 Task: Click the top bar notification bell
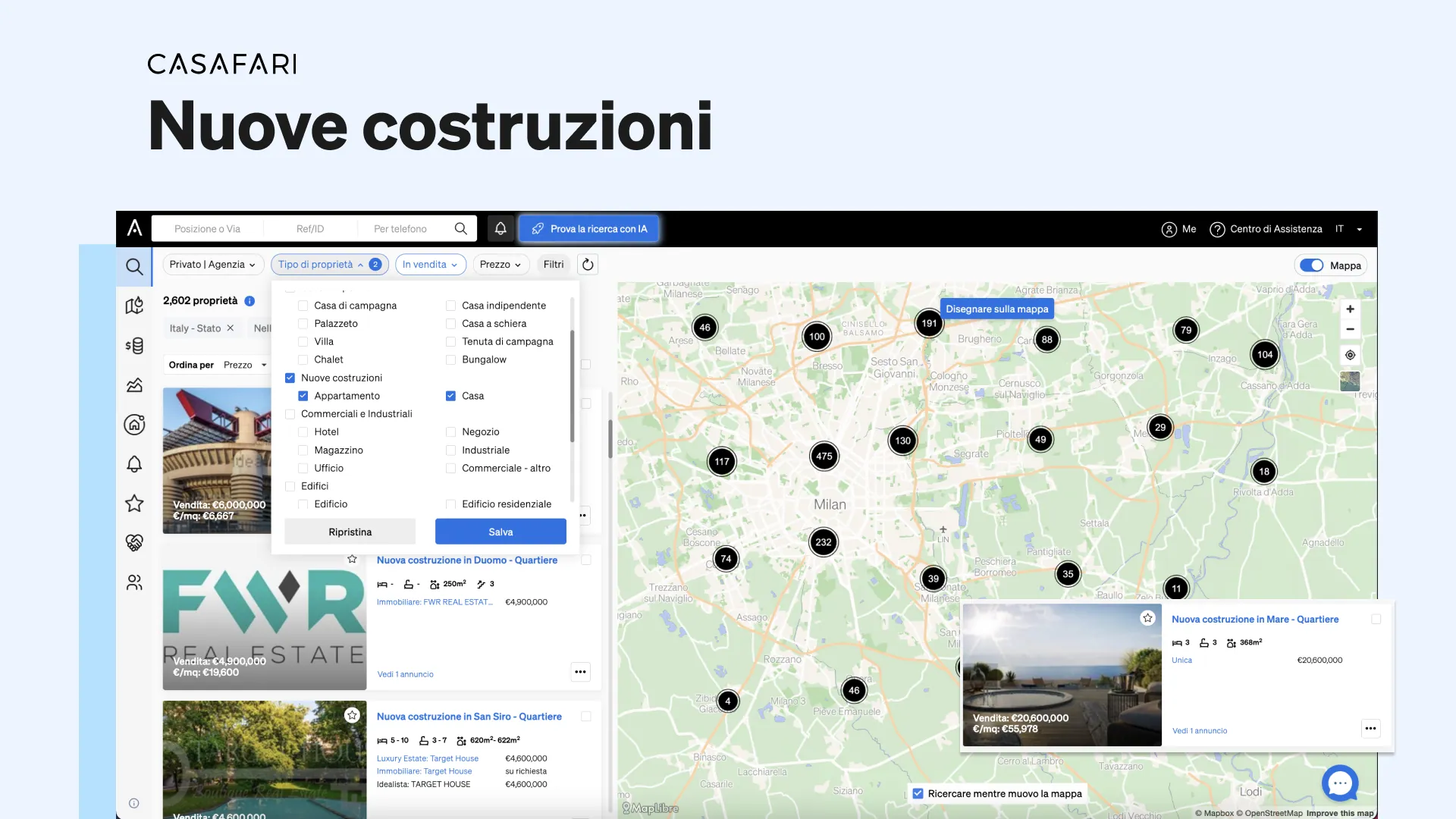(x=500, y=228)
